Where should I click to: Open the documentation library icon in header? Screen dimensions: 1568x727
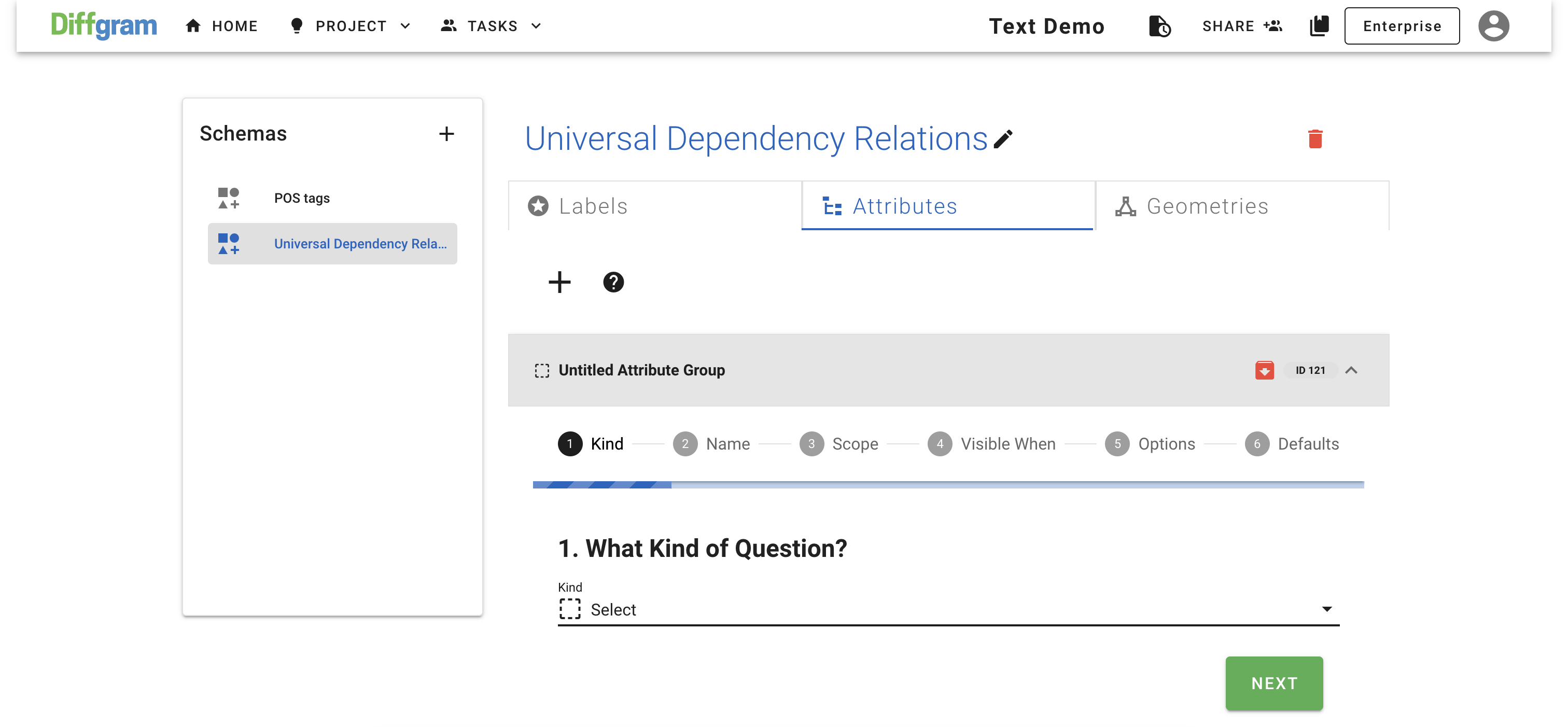pos(1319,26)
